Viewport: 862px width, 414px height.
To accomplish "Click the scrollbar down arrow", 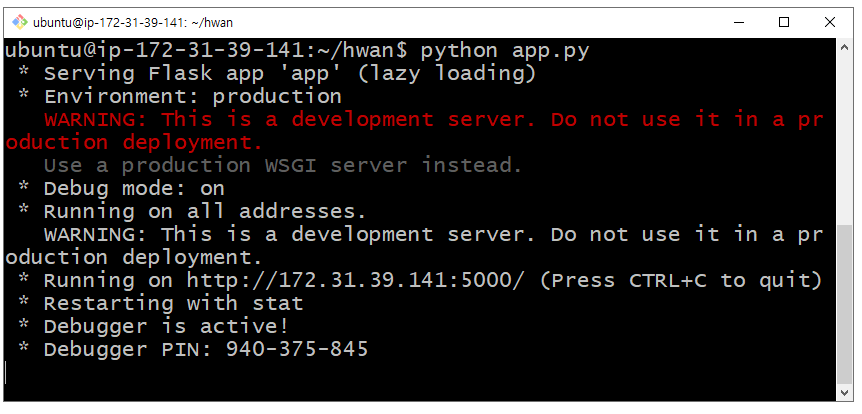I will [844, 393].
